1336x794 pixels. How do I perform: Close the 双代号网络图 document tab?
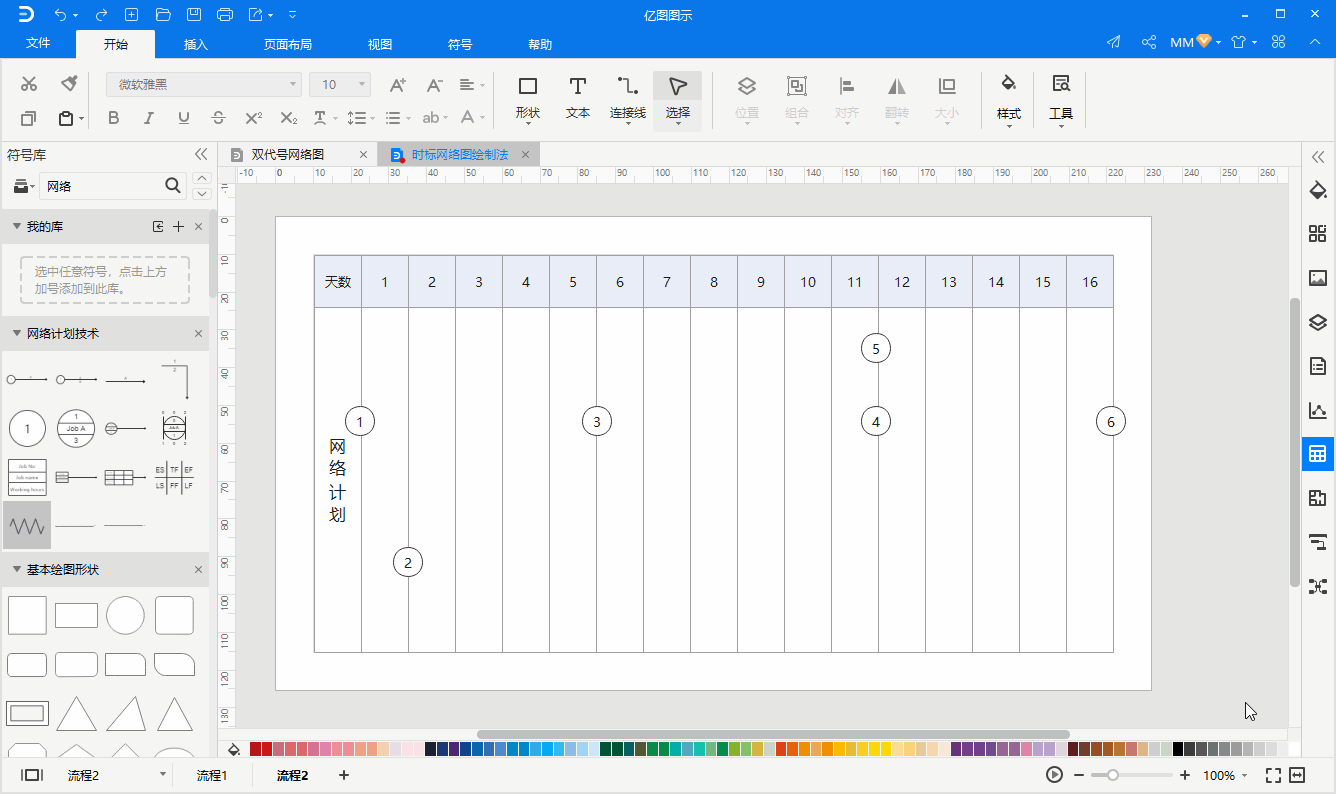pyautogui.click(x=364, y=155)
